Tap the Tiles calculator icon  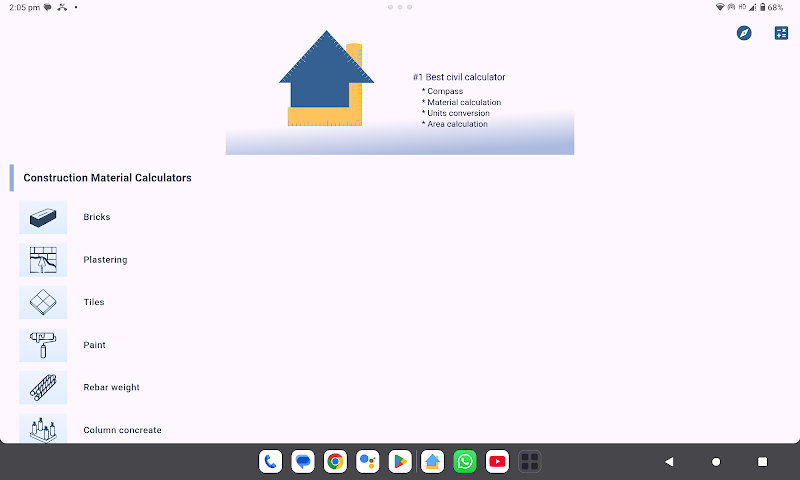[43, 302]
